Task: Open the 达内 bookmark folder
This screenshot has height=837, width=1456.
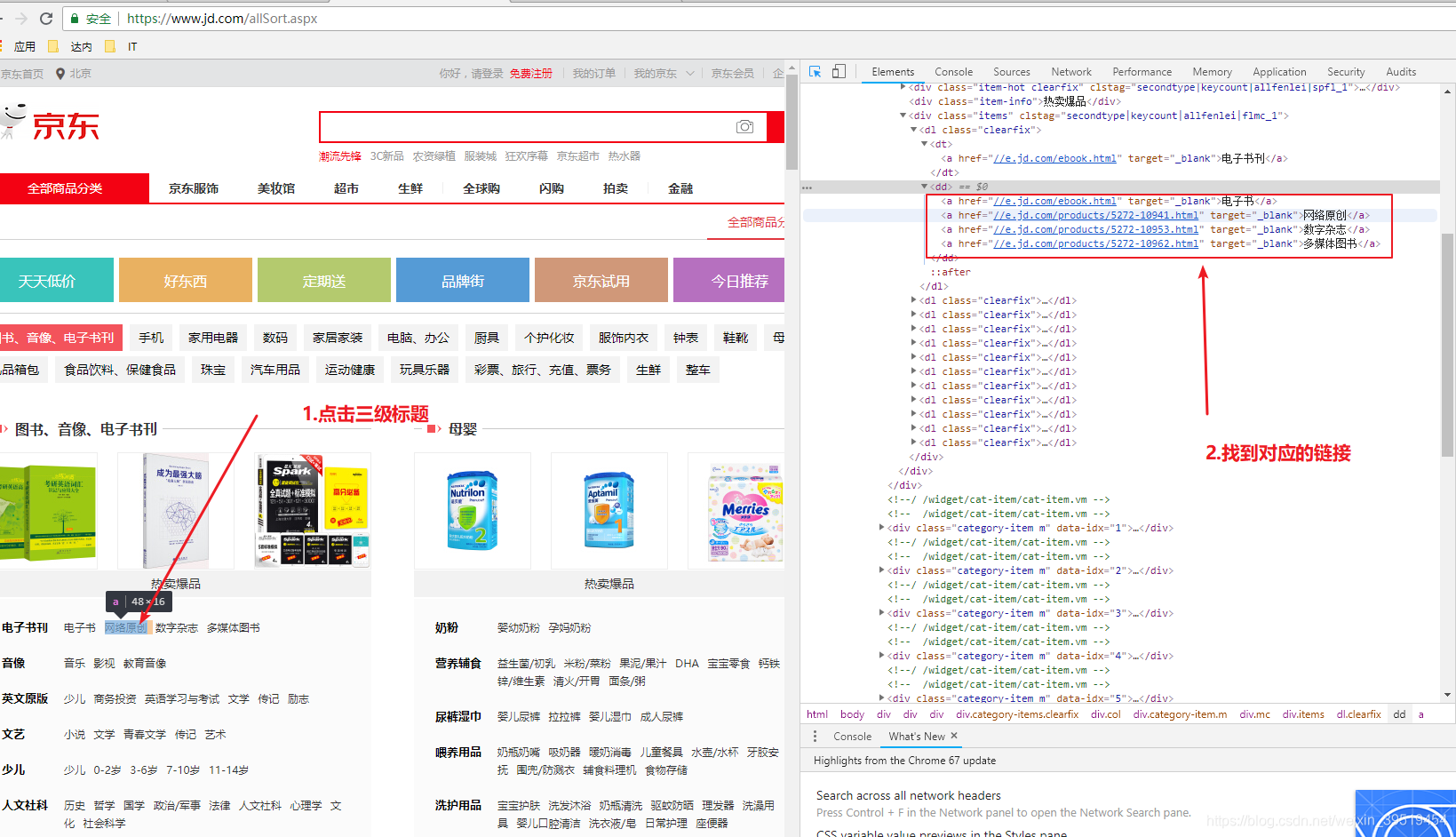Action: click(x=71, y=46)
